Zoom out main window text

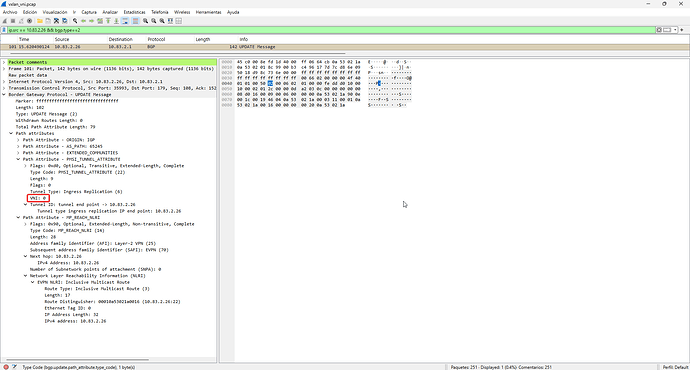154,21
